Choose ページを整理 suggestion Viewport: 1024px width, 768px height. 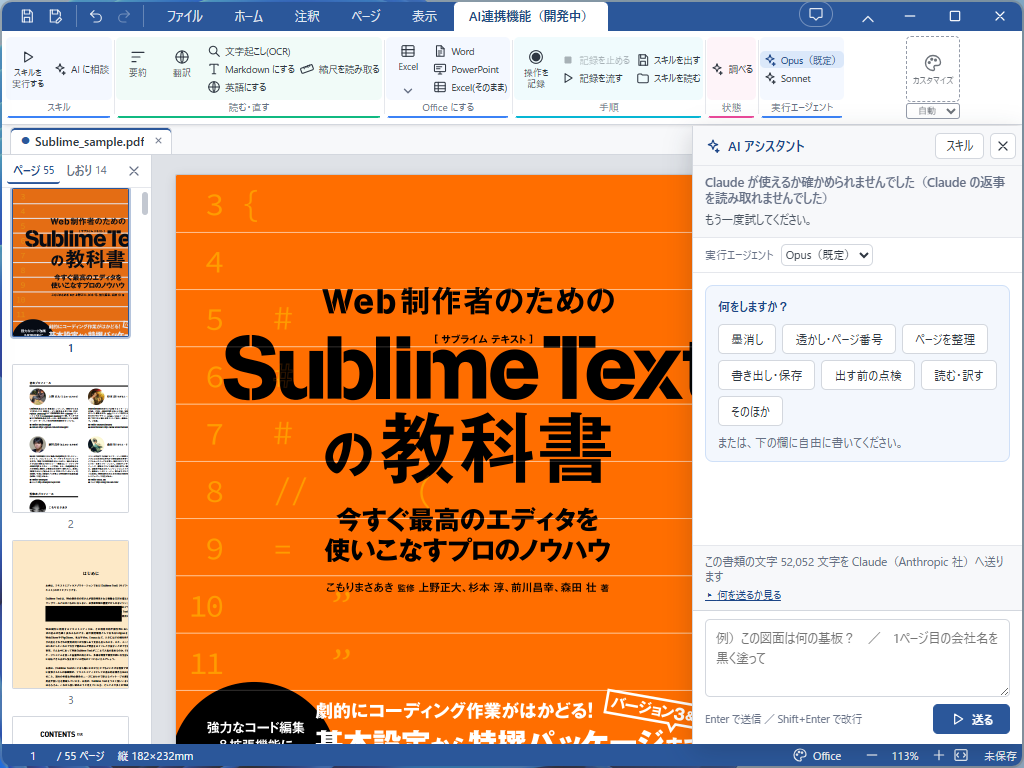[x=944, y=339]
